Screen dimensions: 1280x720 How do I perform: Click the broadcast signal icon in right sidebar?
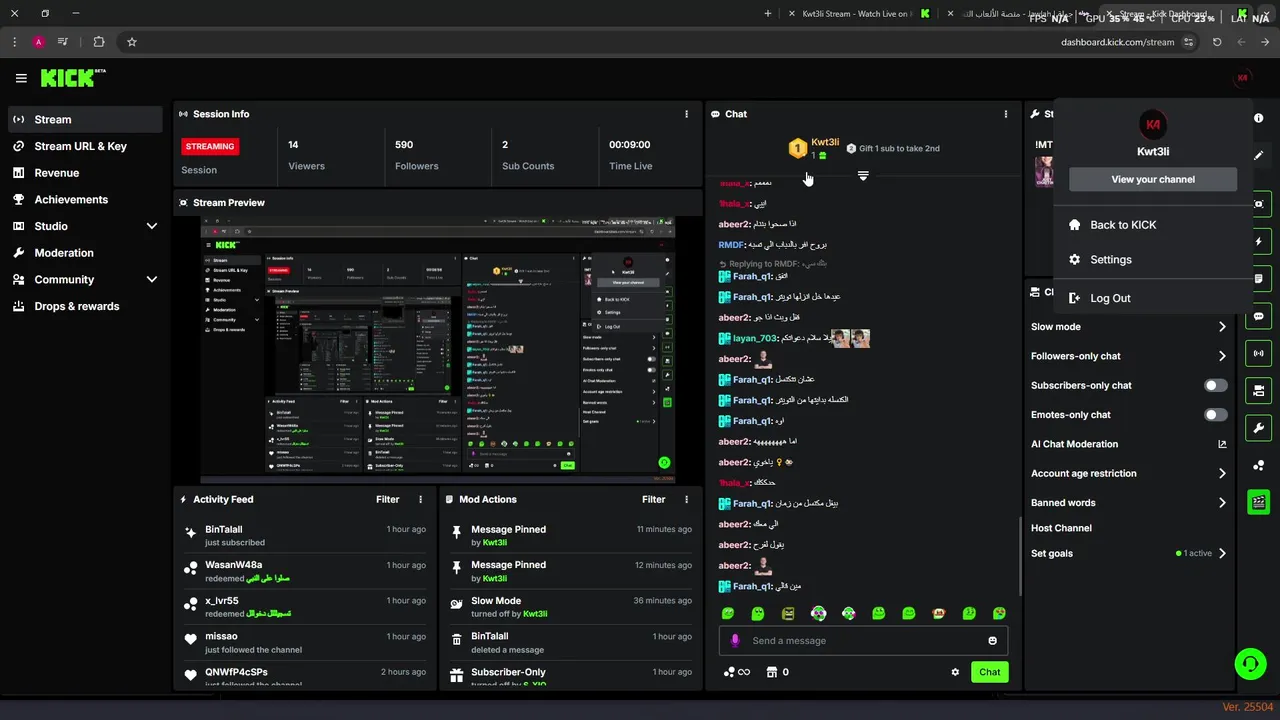tap(1258, 353)
